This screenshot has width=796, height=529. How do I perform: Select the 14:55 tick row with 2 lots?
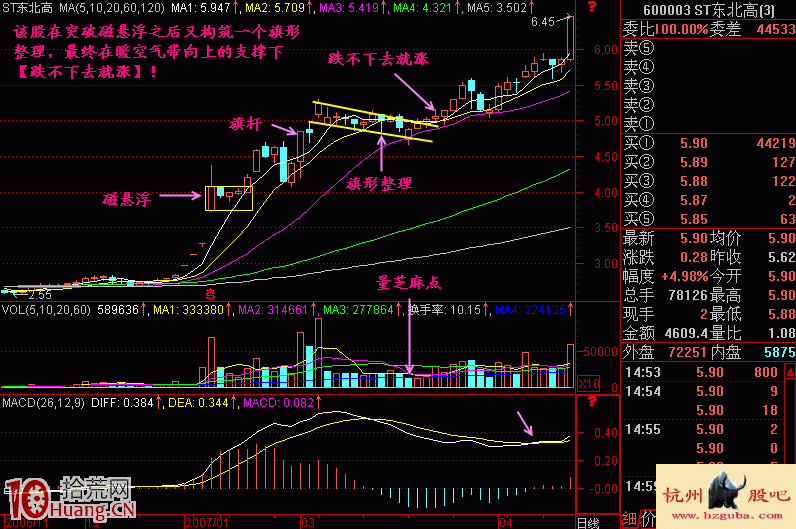point(703,429)
